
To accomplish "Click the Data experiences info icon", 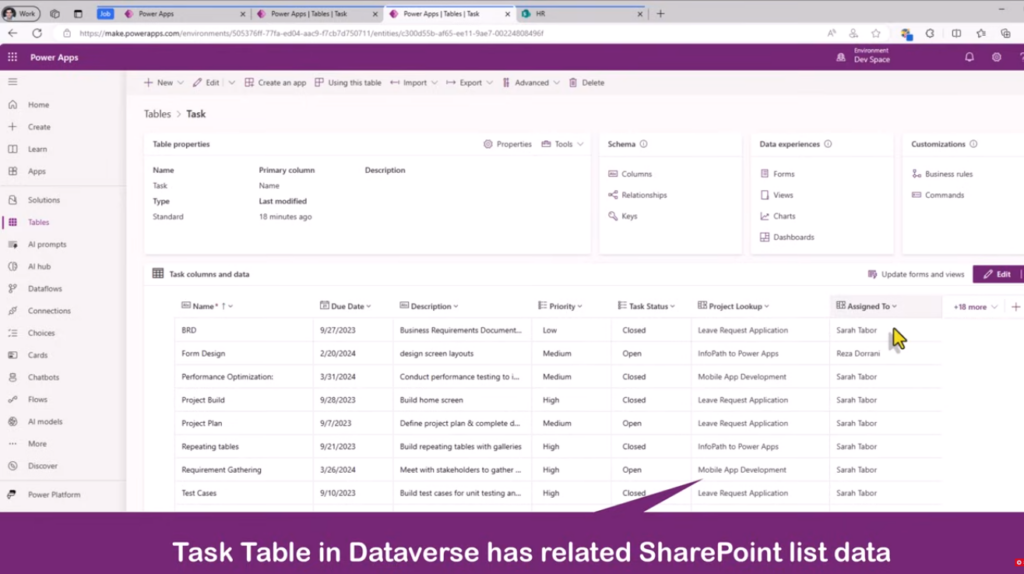I will (828, 144).
